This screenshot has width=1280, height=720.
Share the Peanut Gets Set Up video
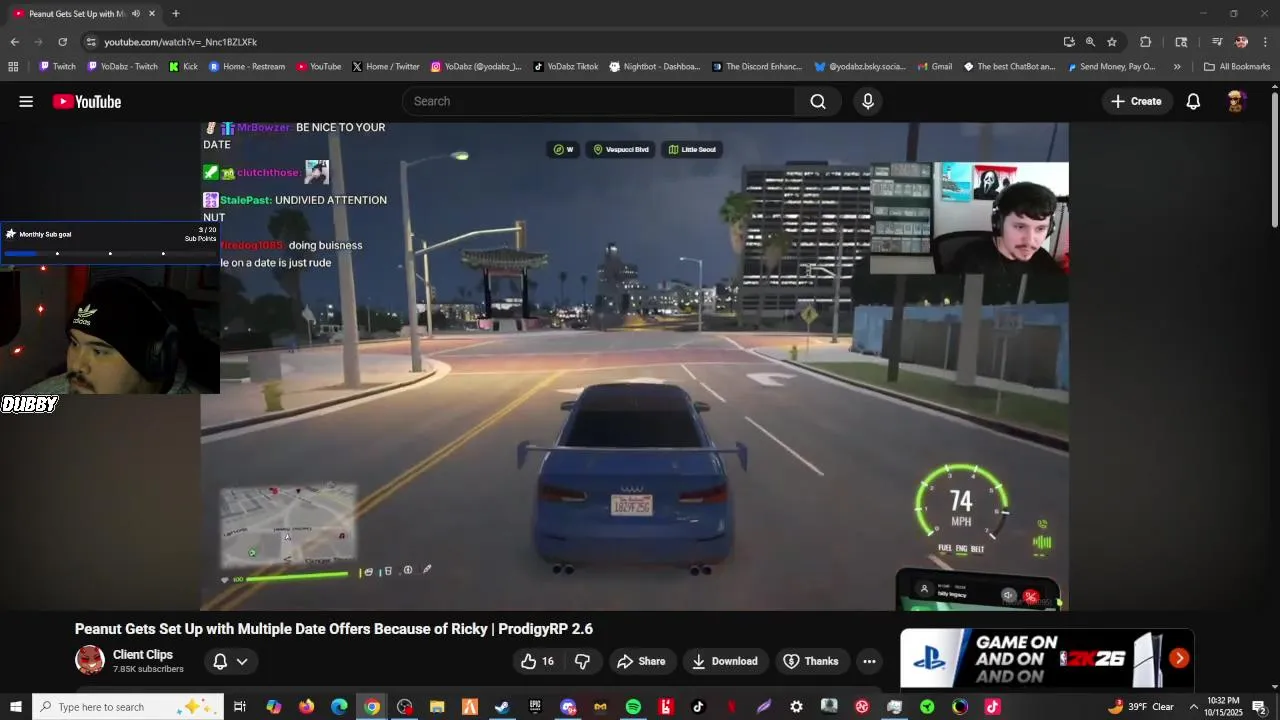tap(641, 661)
